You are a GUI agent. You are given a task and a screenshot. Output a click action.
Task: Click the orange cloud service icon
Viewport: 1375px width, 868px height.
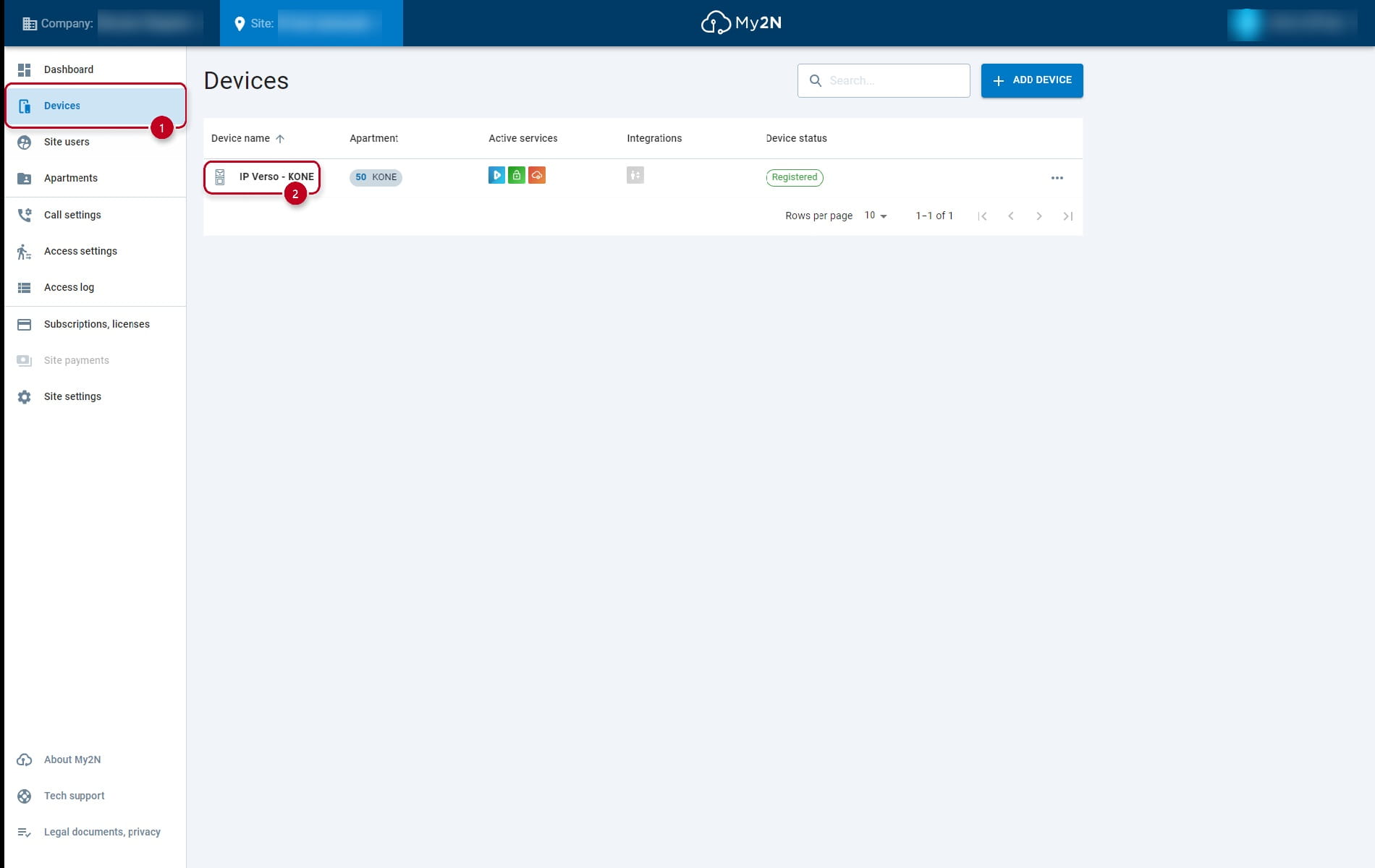pos(537,175)
